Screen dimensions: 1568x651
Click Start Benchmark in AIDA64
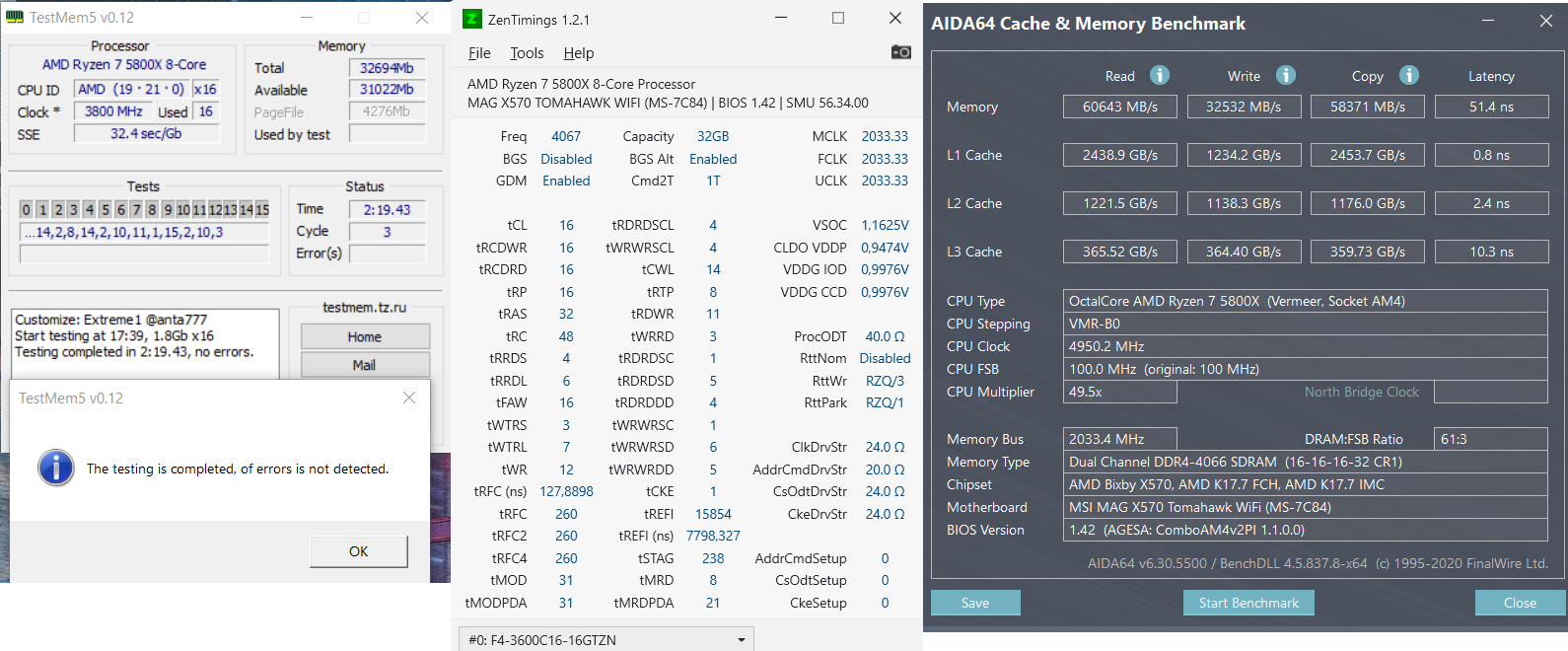(1248, 603)
